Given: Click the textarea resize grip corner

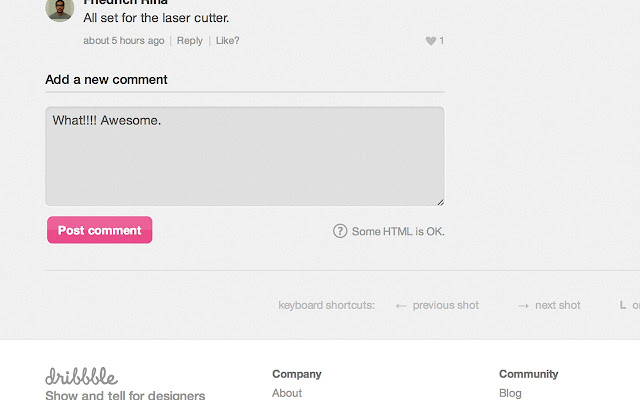Looking at the screenshot, I should 440,202.
